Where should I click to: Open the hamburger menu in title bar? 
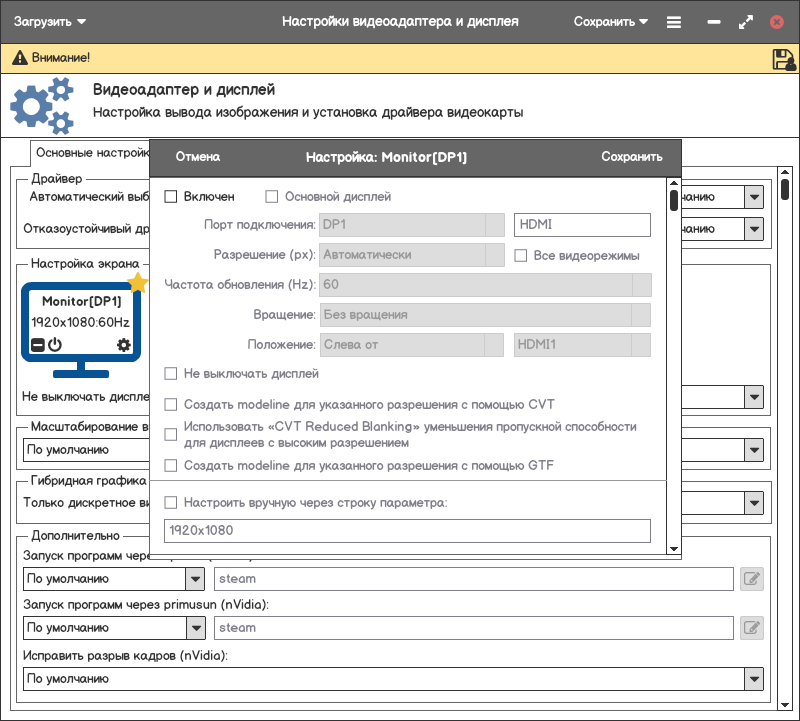(x=674, y=21)
